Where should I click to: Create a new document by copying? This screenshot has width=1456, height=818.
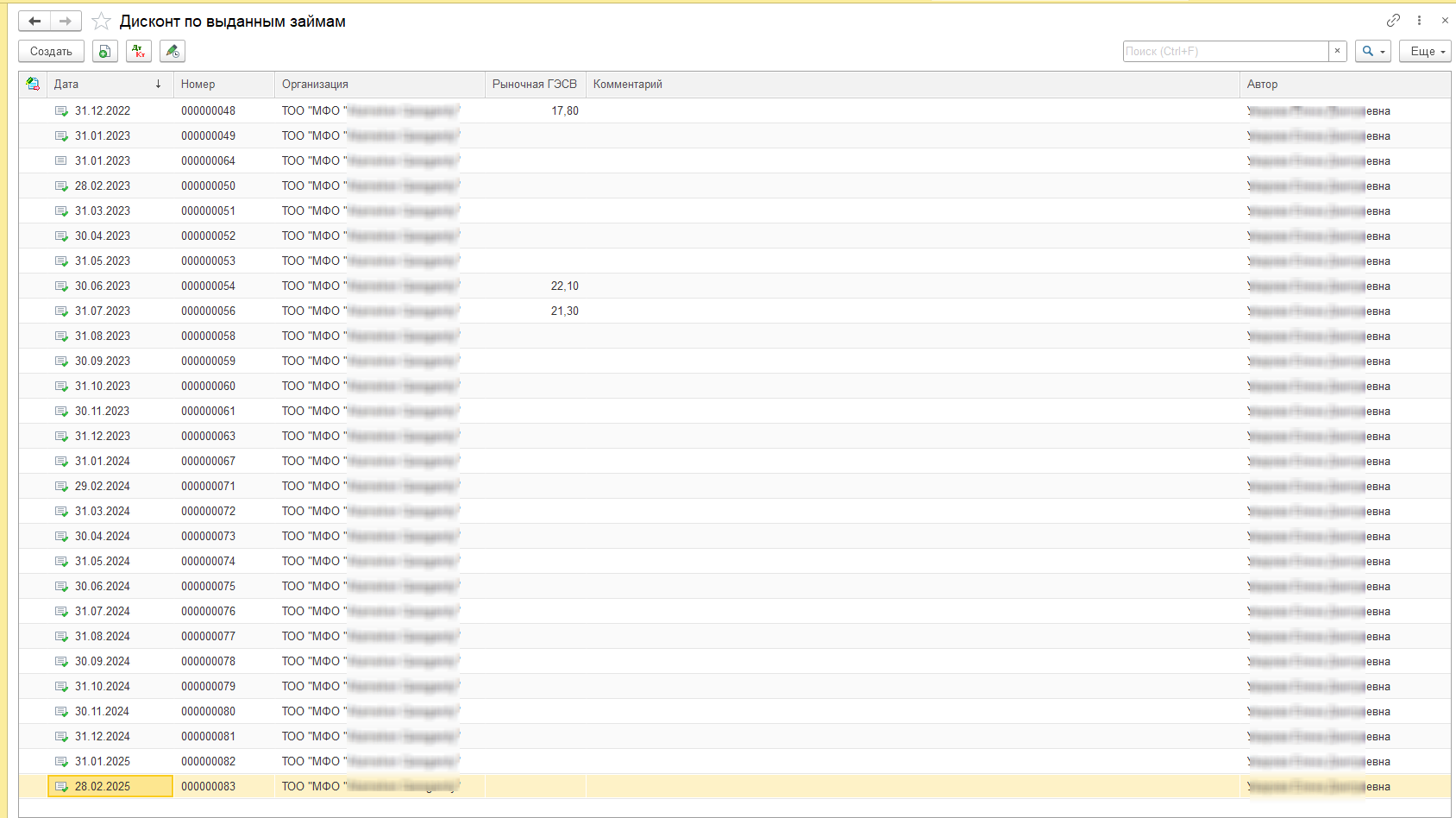[x=104, y=51]
